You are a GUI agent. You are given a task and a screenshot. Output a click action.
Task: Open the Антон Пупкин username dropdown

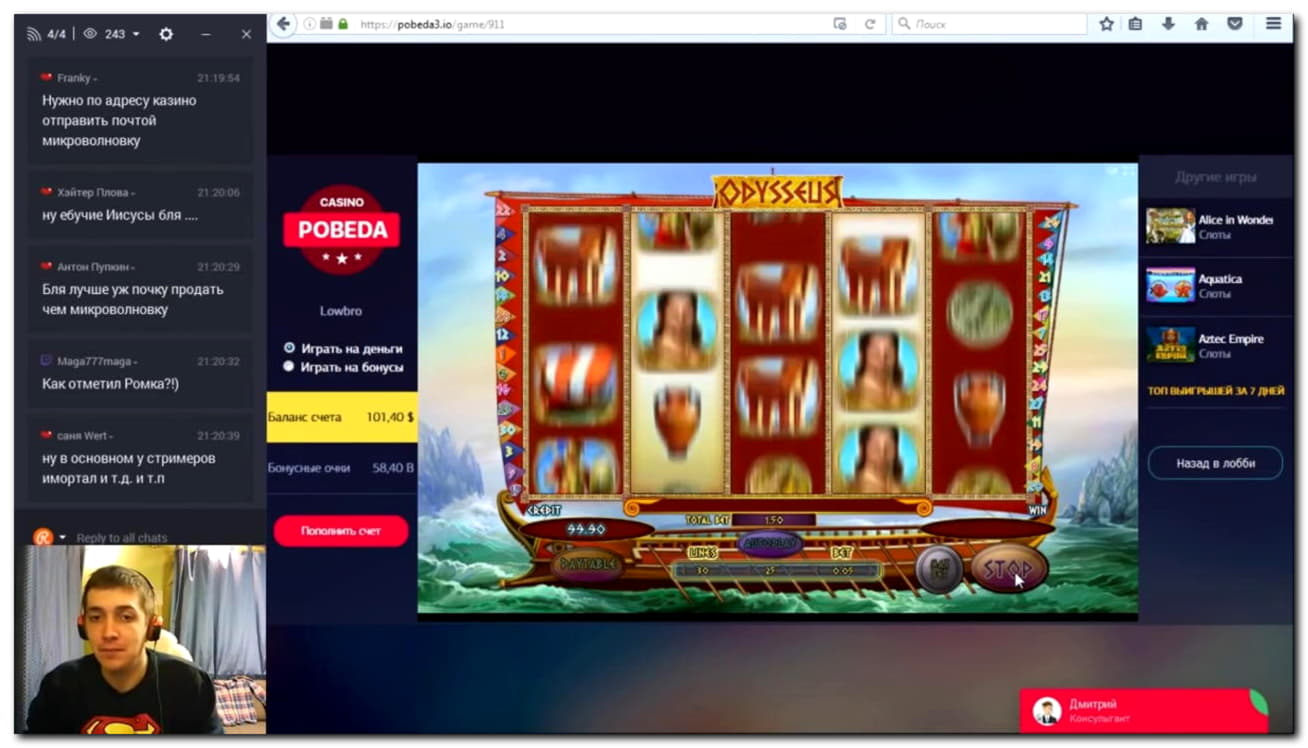click(x=133, y=268)
